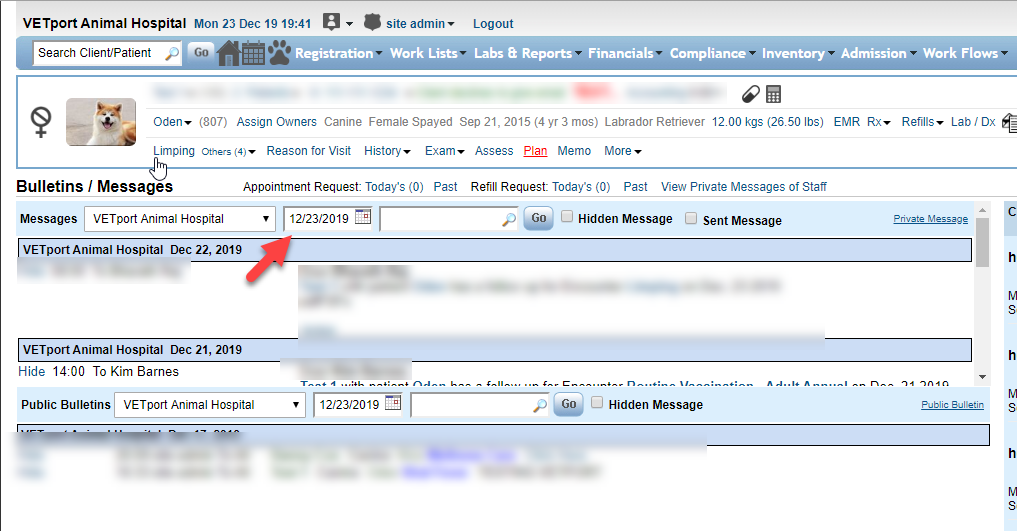Click Go button in Public Bulletins row
The image size is (1017, 531).
tap(569, 404)
